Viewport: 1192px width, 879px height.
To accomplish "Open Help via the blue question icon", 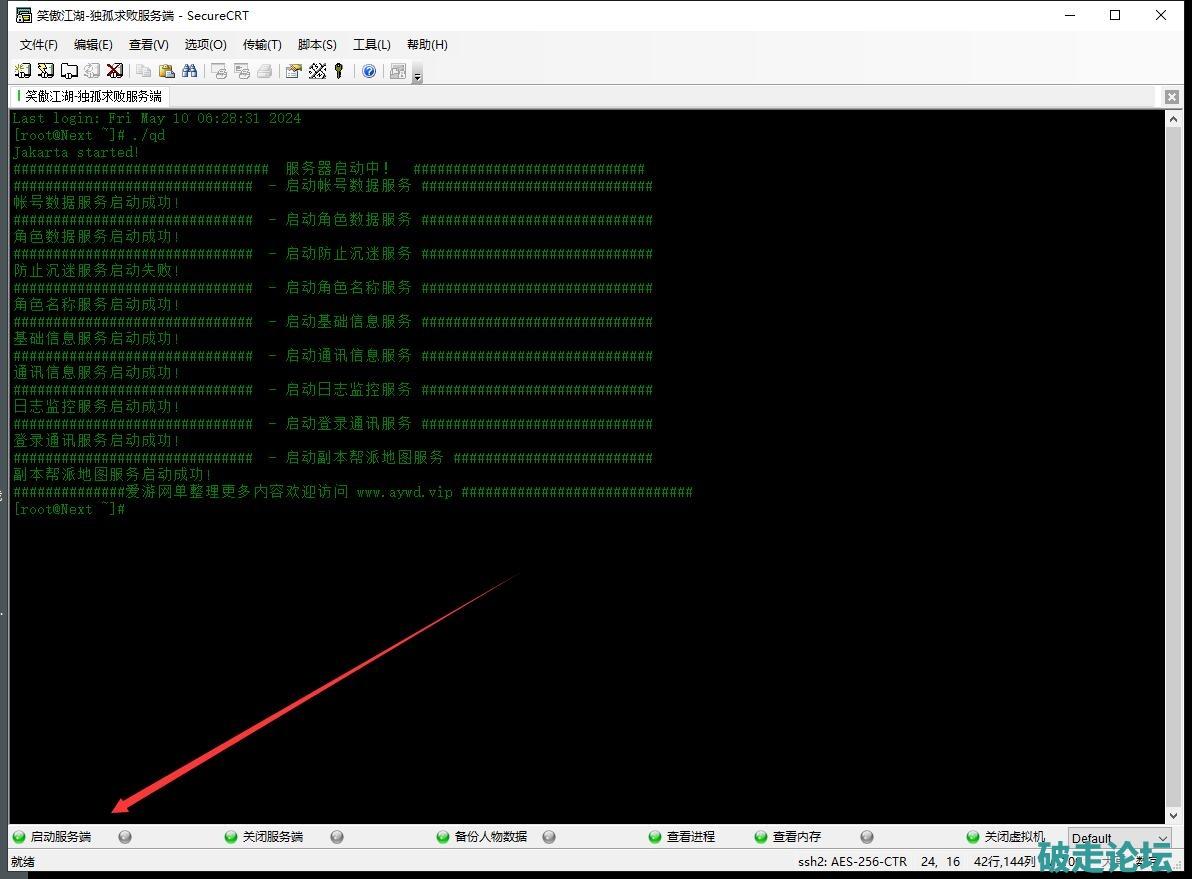I will pos(369,71).
